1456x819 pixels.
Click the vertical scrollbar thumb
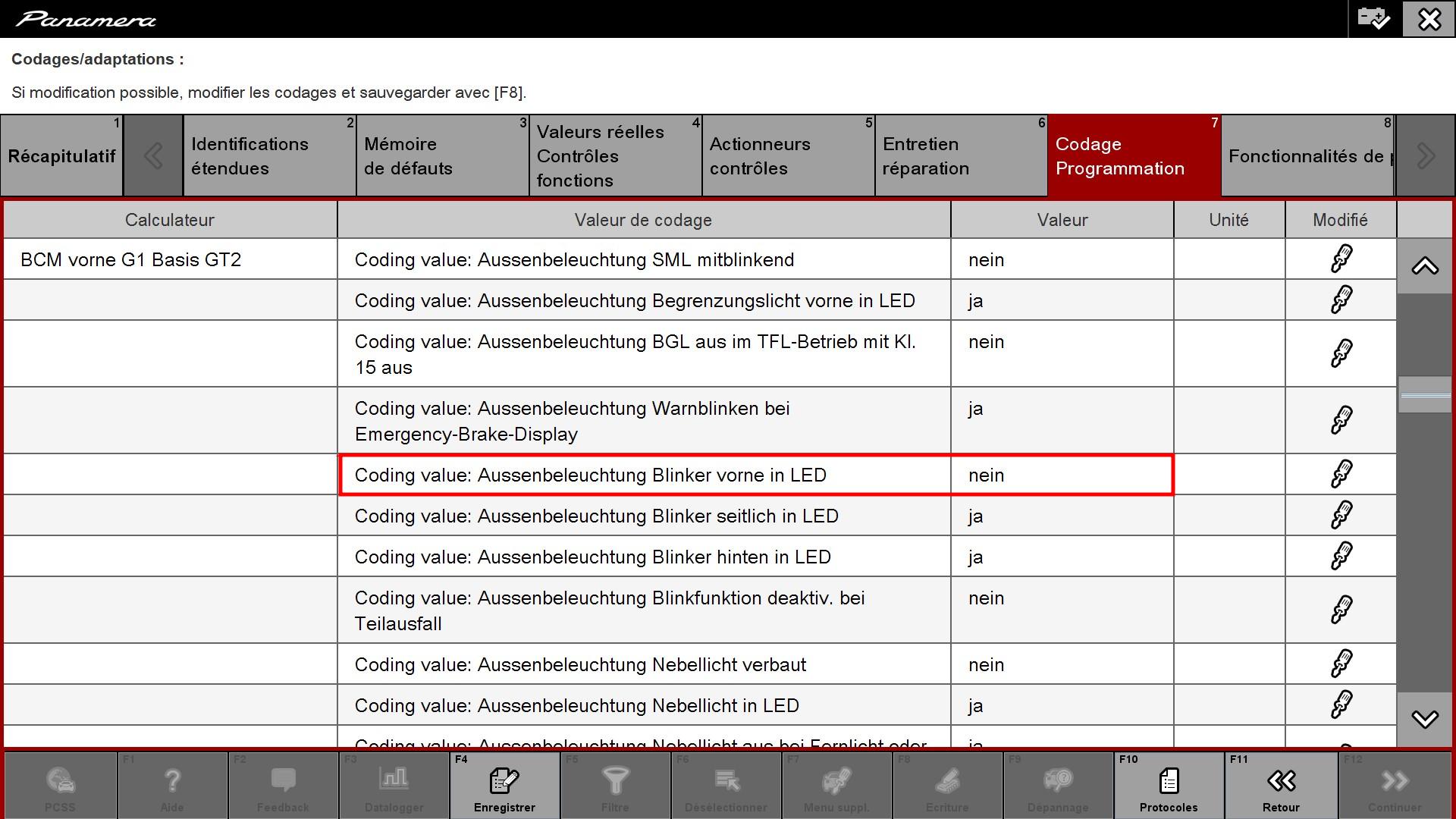(1425, 395)
